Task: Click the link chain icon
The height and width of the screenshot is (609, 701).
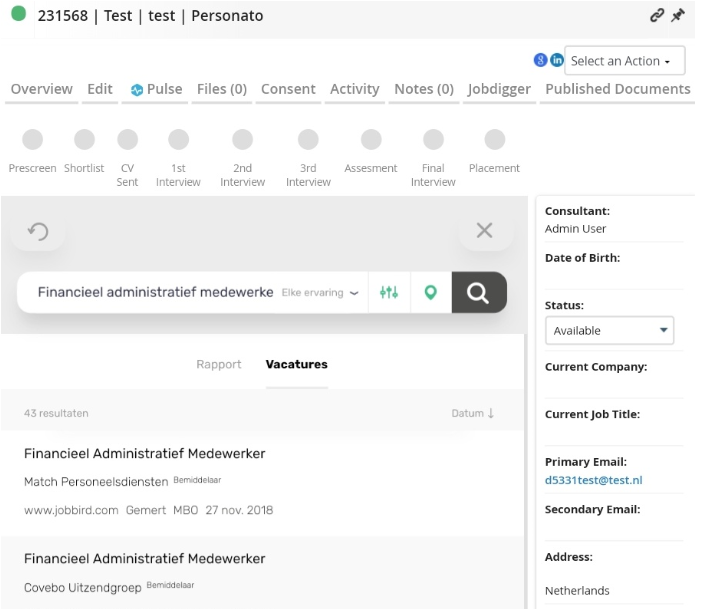Action: pos(656,15)
